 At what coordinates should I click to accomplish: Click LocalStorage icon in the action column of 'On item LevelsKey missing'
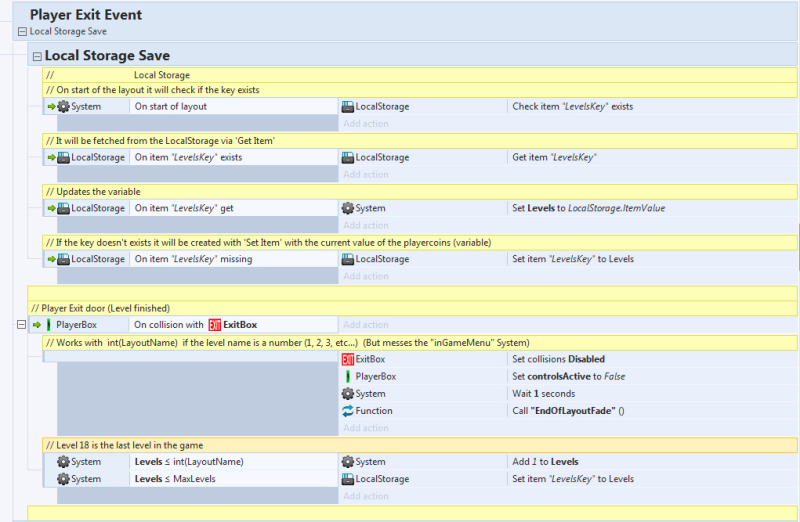click(347, 259)
